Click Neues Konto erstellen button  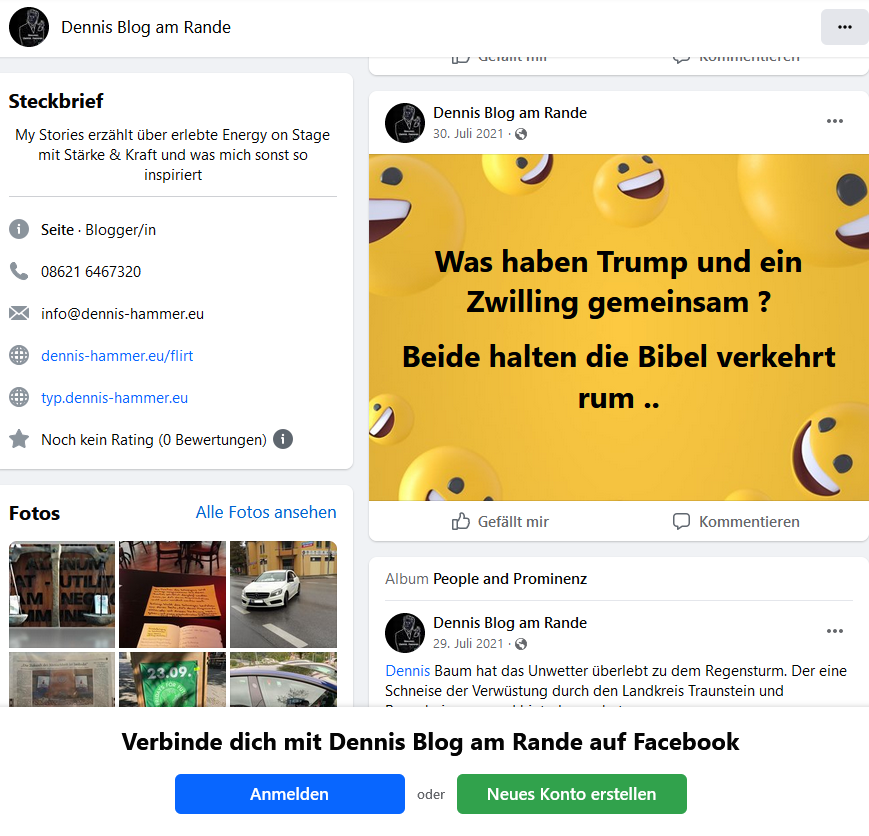572,794
